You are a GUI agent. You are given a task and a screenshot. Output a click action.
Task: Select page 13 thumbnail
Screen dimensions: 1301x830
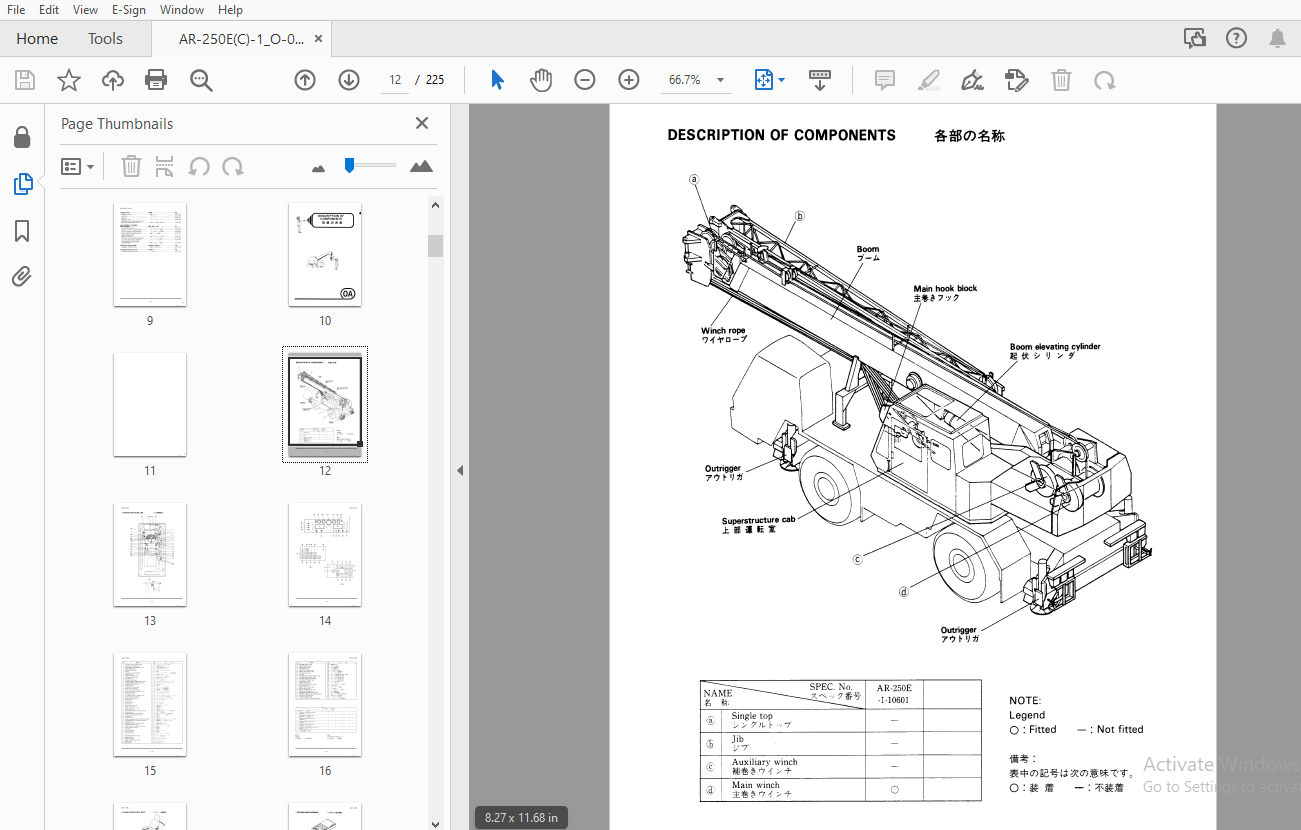click(x=150, y=555)
